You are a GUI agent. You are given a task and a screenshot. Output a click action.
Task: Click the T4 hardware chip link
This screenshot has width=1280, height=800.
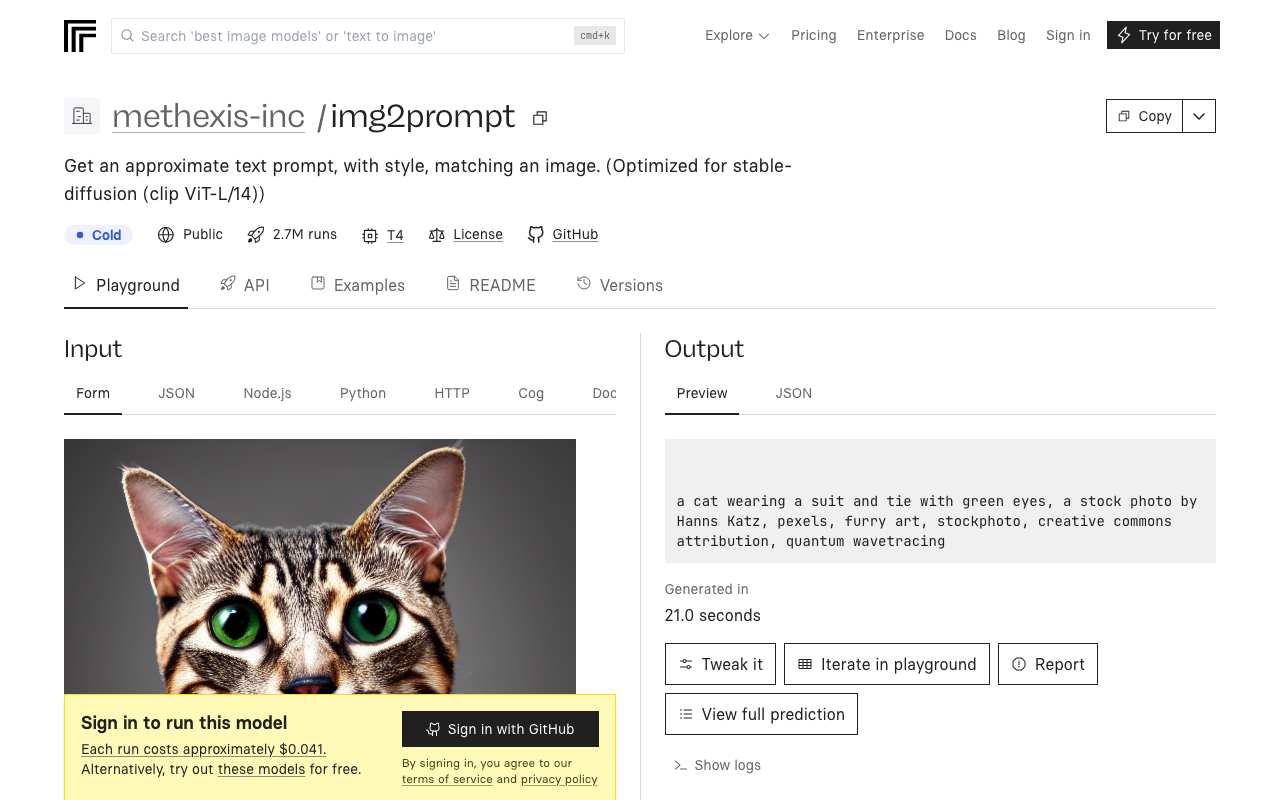pos(394,235)
